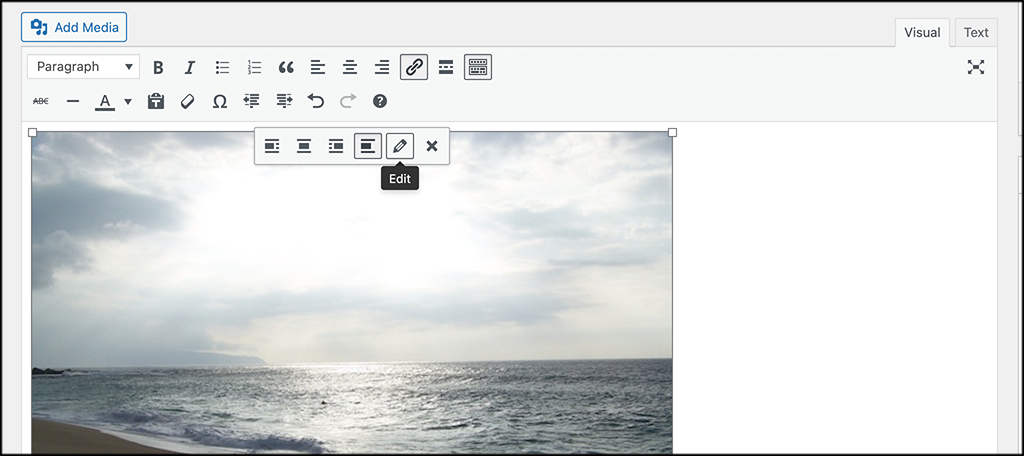This screenshot has width=1024, height=456.
Task: Toggle italic formatting
Action: click(189, 67)
